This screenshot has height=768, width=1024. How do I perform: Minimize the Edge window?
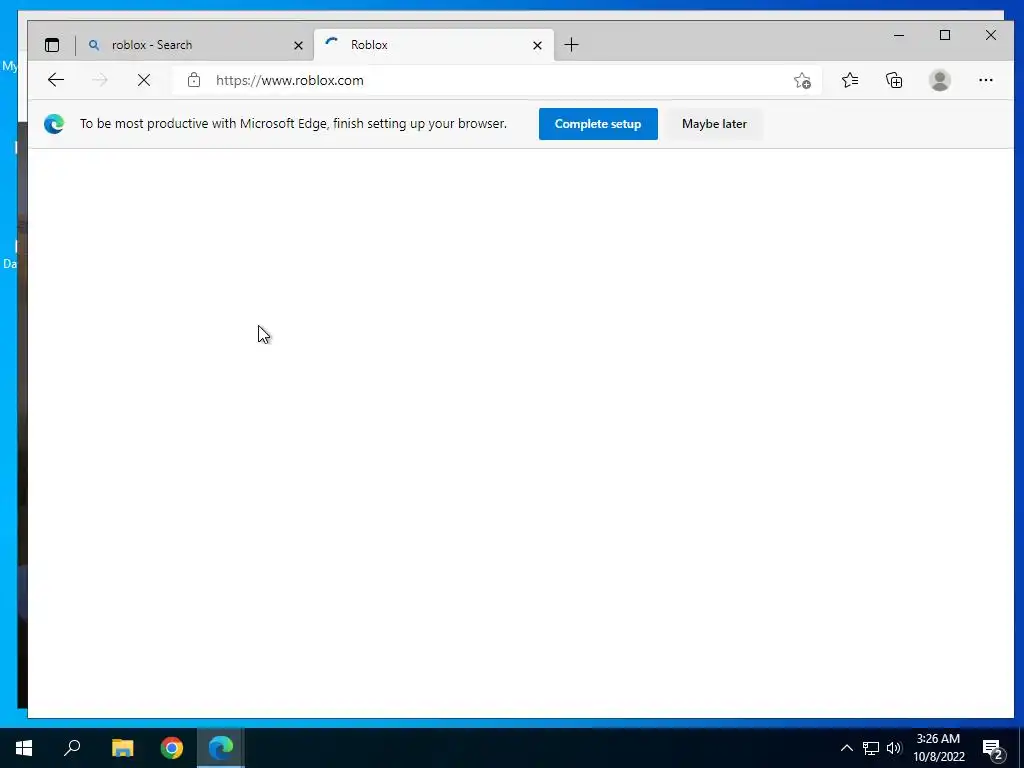click(899, 35)
